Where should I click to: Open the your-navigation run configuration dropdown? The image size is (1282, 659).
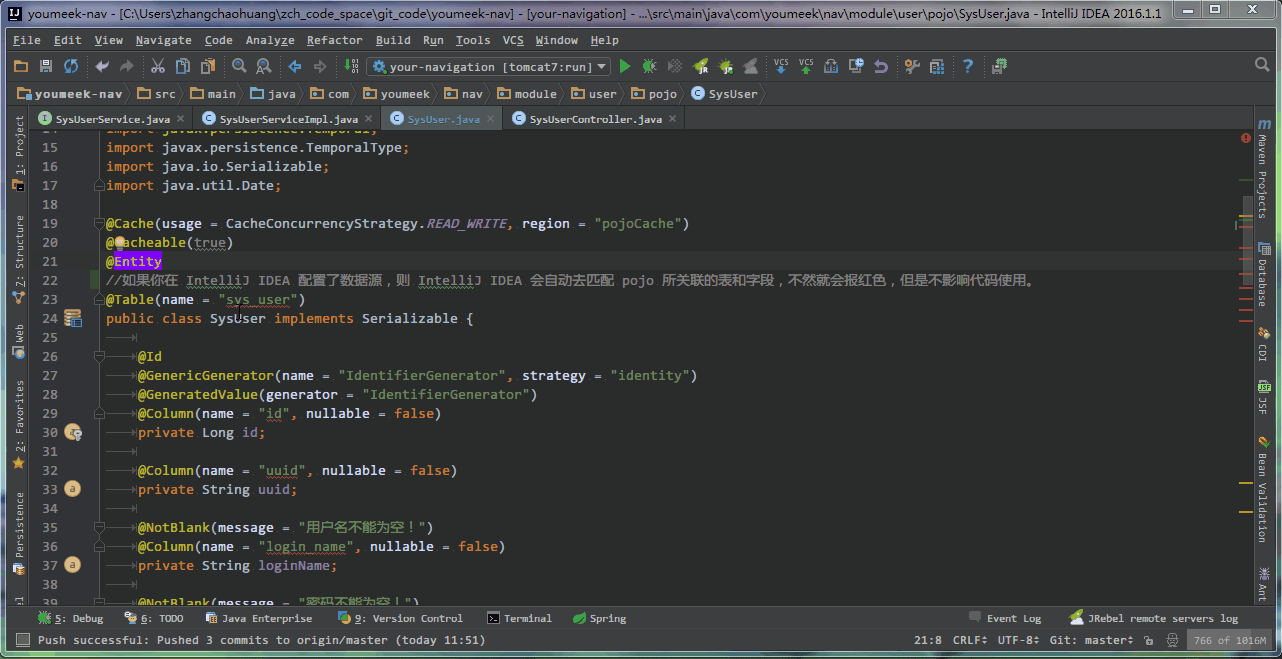[x=488, y=67]
